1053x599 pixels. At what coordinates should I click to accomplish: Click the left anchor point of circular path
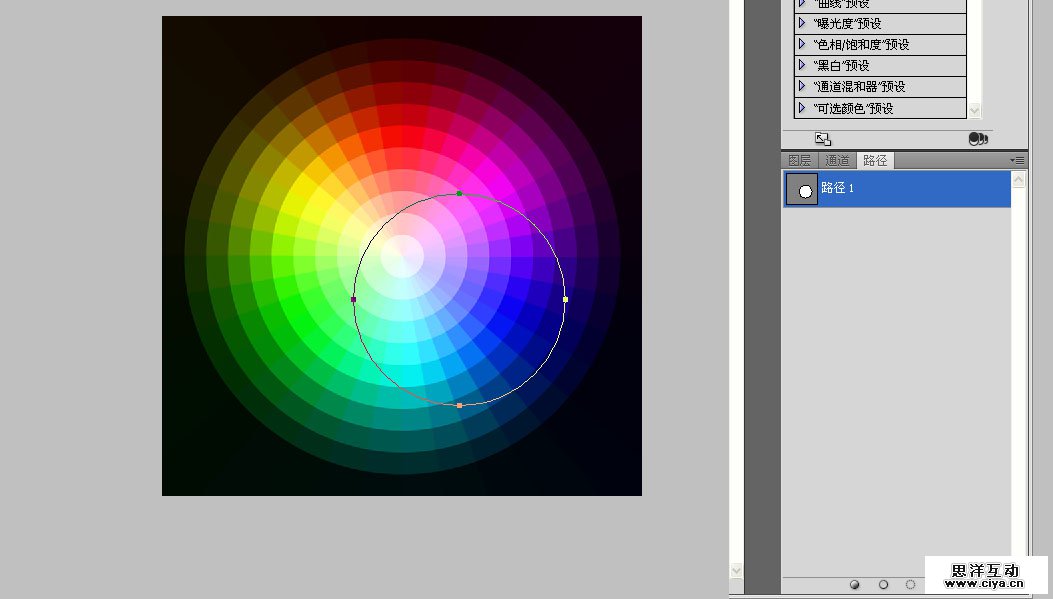pyautogui.click(x=353, y=299)
